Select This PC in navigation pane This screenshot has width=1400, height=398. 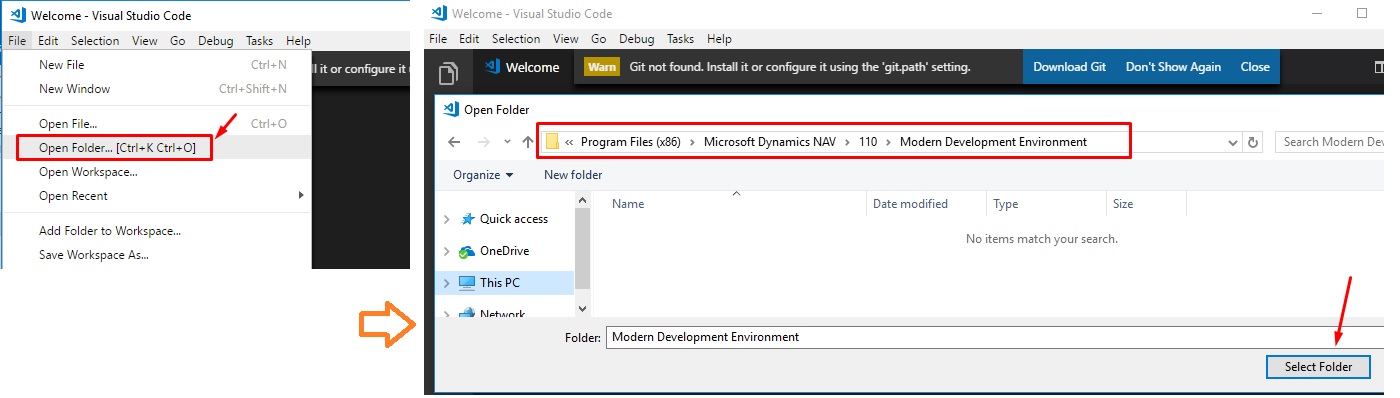499,283
